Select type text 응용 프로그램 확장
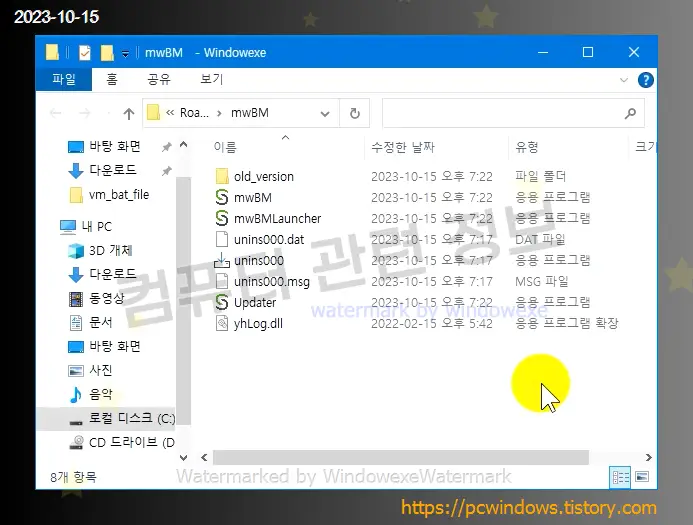The width and height of the screenshot is (693, 525). (x=567, y=323)
